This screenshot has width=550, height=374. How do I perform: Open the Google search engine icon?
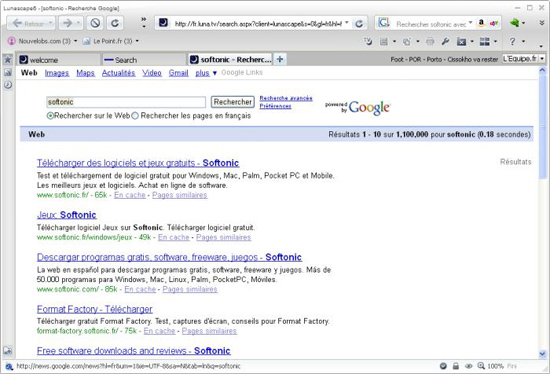click(x=383, y=23)
